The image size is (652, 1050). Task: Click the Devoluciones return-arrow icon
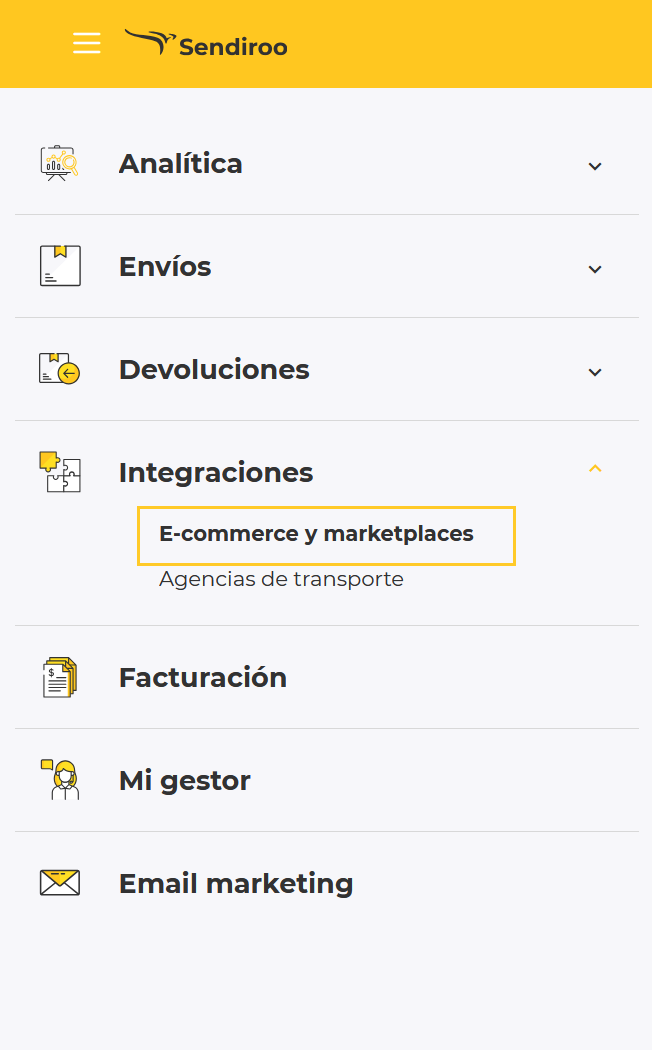tap(57, 368)
